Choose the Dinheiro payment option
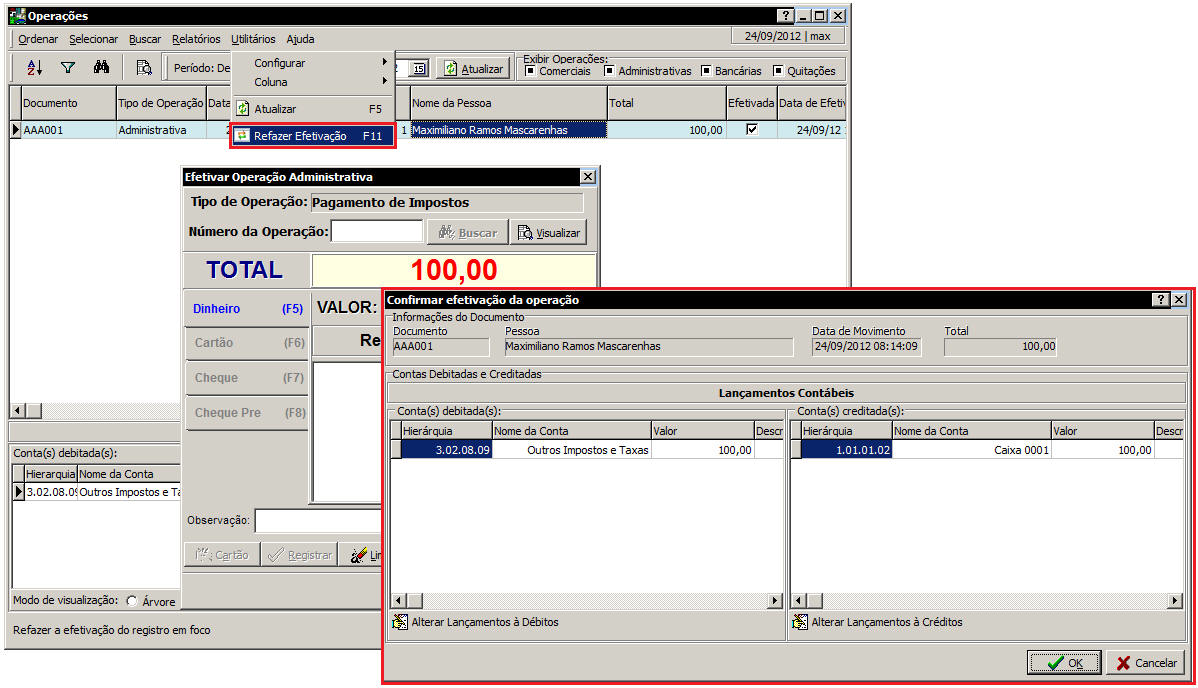This screenshot has width=1198, height=688. point(246,309)
